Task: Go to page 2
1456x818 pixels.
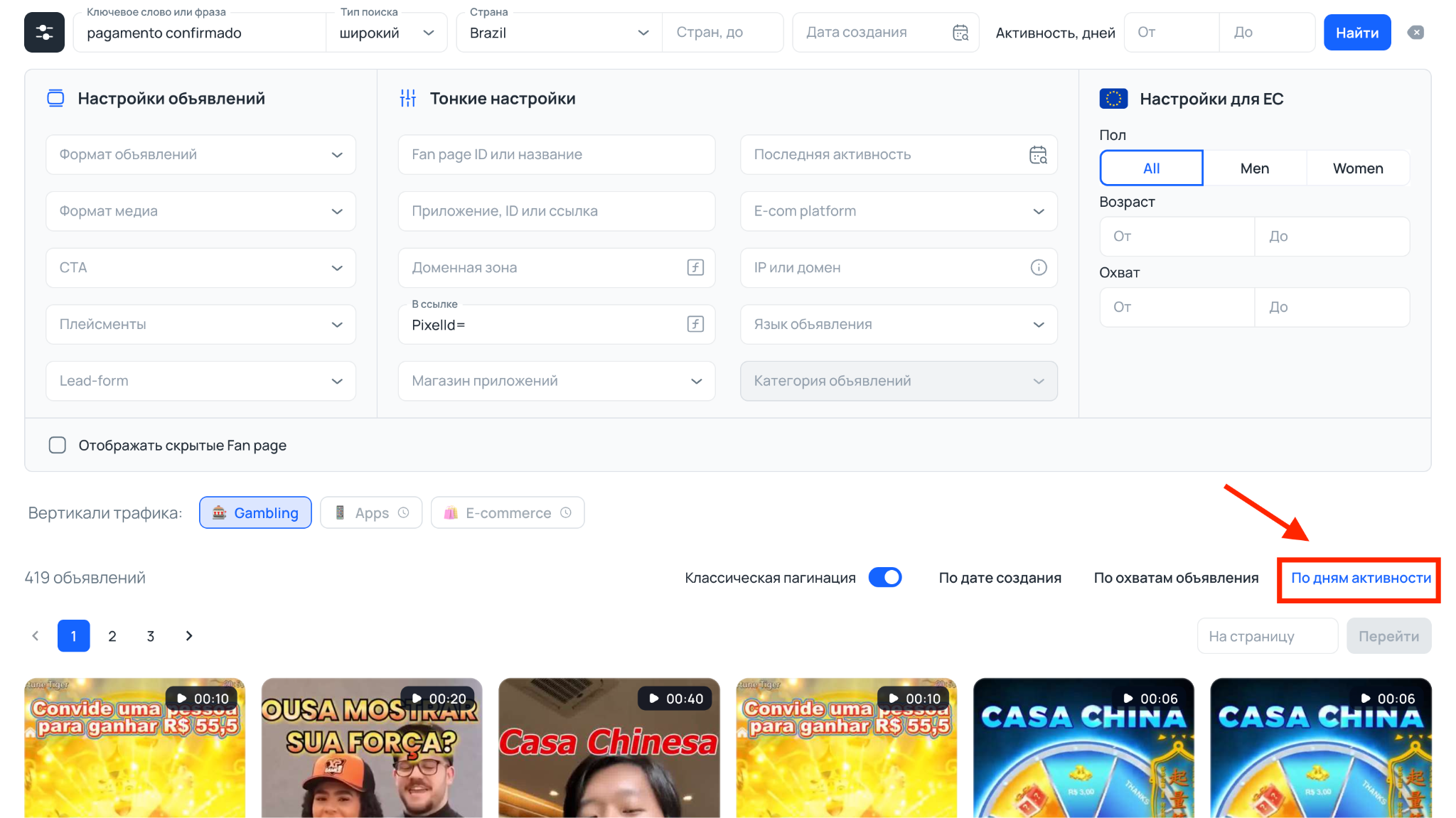Action: coord(112,636)
